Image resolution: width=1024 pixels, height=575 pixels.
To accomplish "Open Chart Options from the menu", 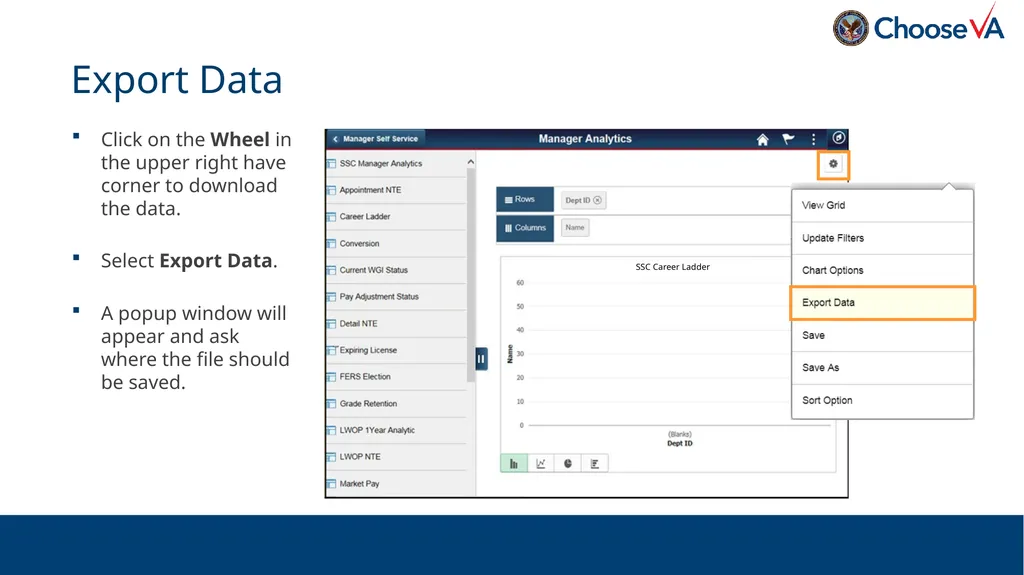I will pos(882,271).
